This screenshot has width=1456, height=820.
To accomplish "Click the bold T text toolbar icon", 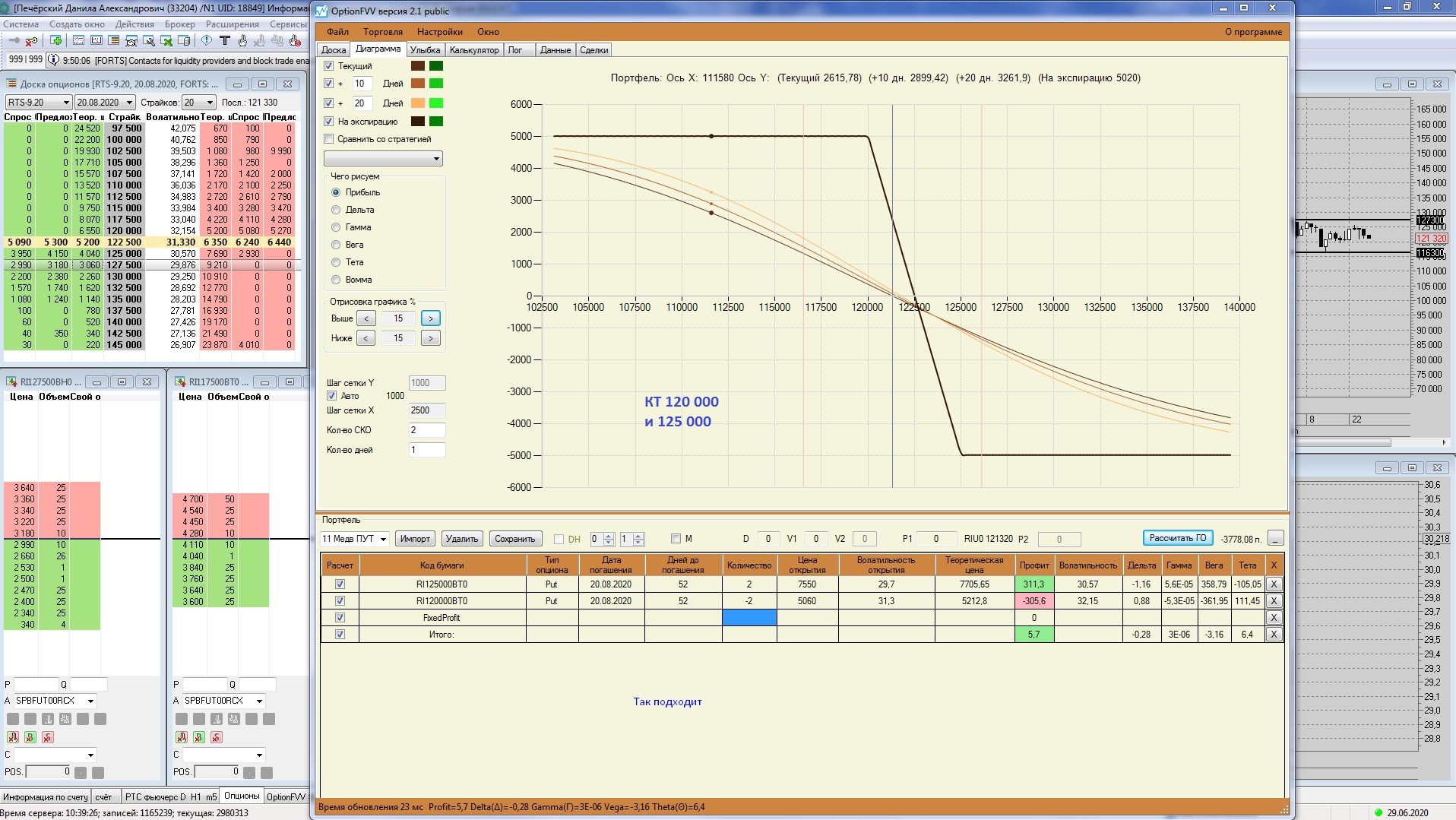I will click(224, 41).
